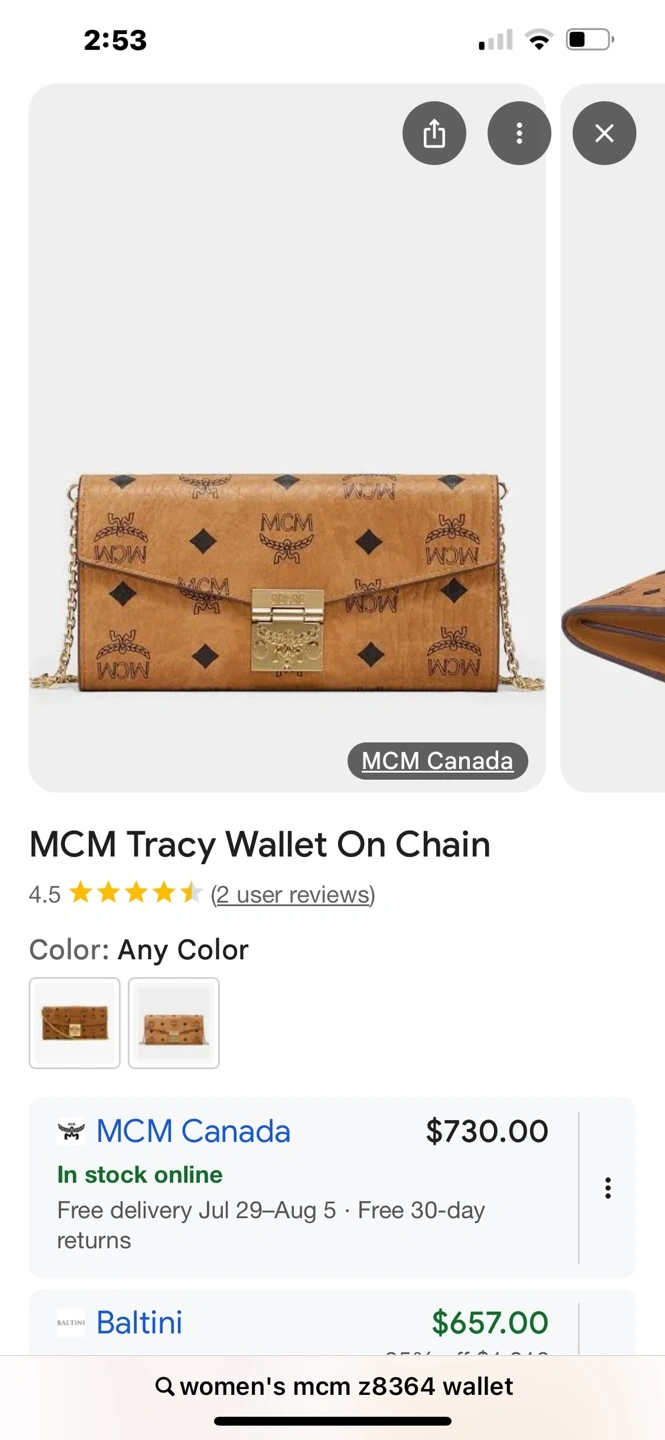
Task: Select the second wallet color thumbnail
Action: [174, 1023]
